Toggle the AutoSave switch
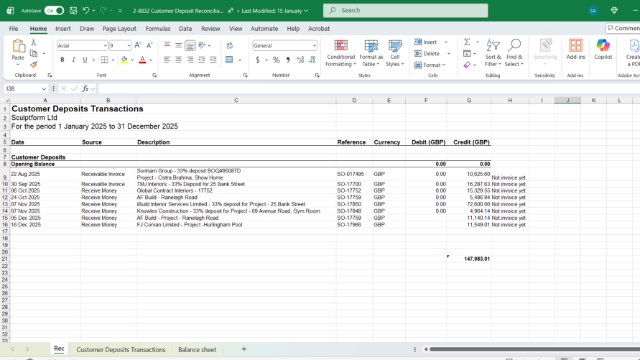This screenshot has height=360, width=640. (x=54, y=11)
